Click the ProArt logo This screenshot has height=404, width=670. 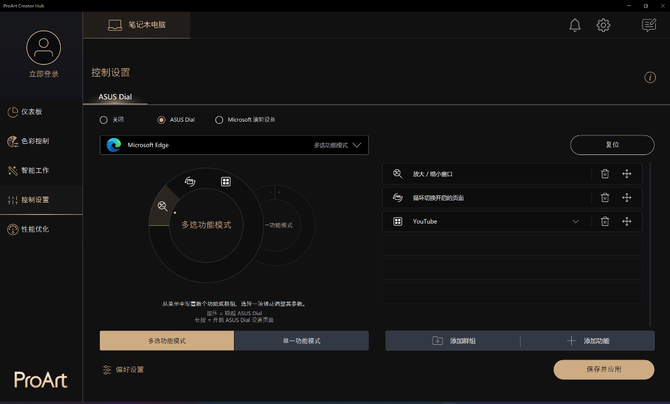(x=41, y=380)
